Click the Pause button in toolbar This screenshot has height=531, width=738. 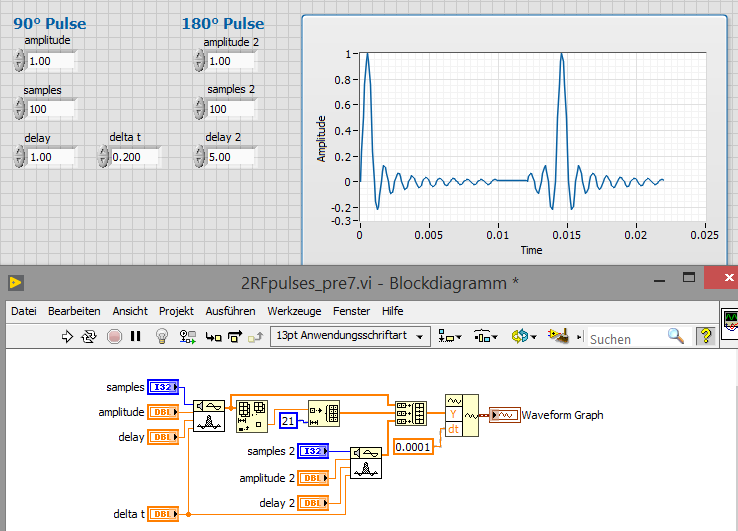pos(136,336)
